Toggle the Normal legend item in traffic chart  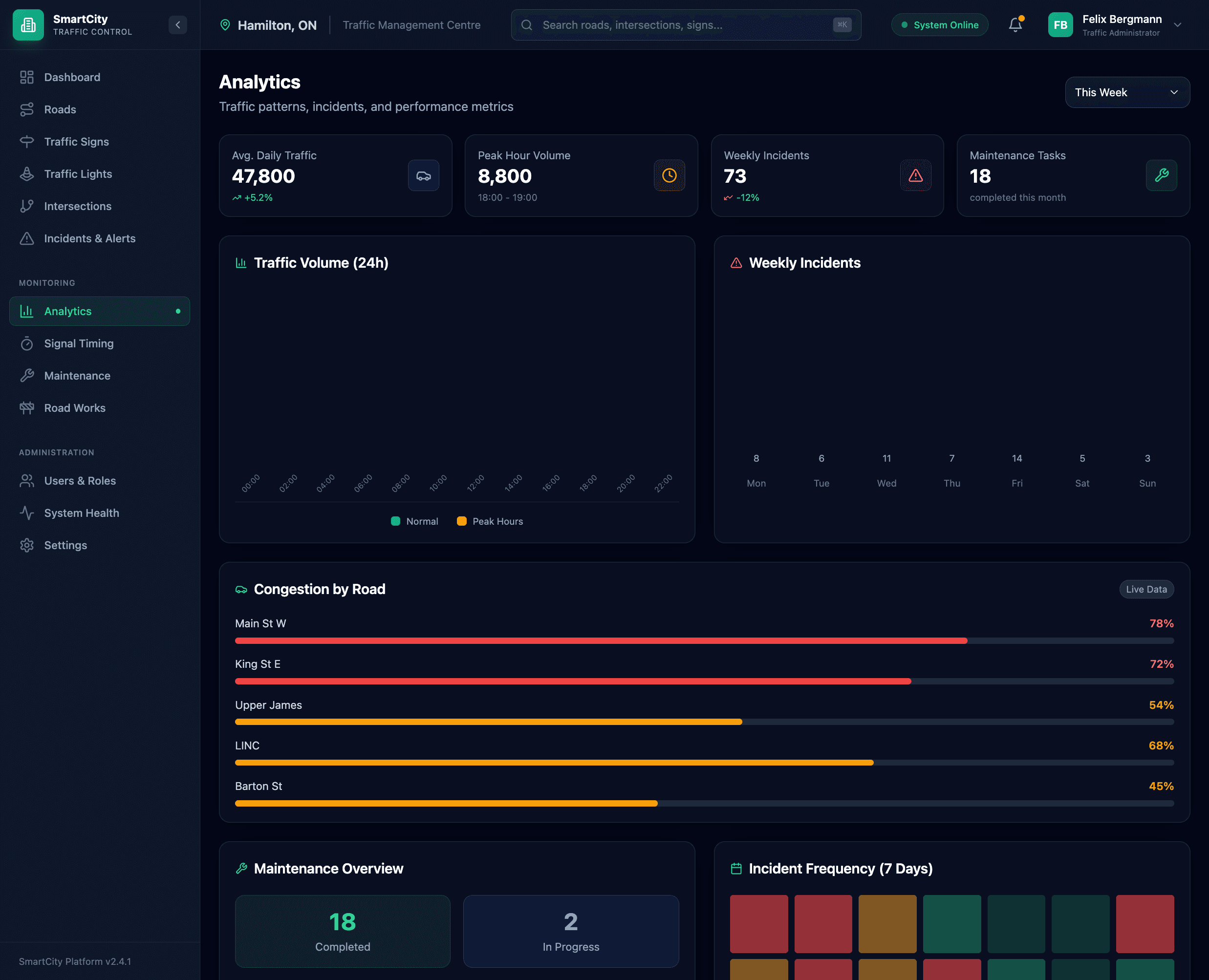pyautogui.click(x=414, y=521)
